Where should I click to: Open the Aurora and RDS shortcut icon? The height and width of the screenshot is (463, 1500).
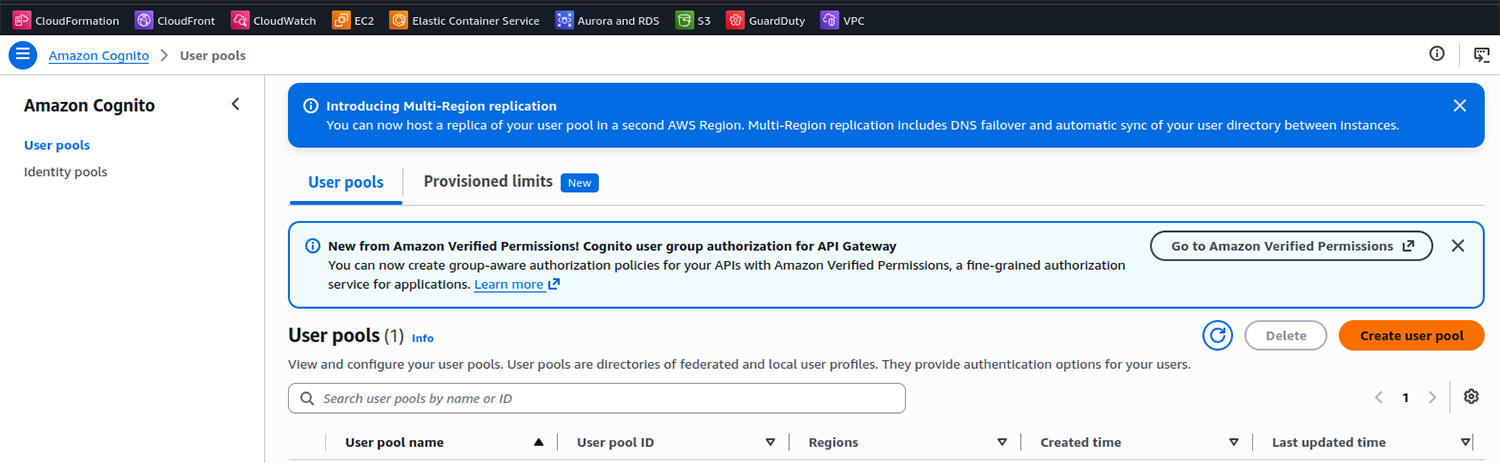[564, 20]
